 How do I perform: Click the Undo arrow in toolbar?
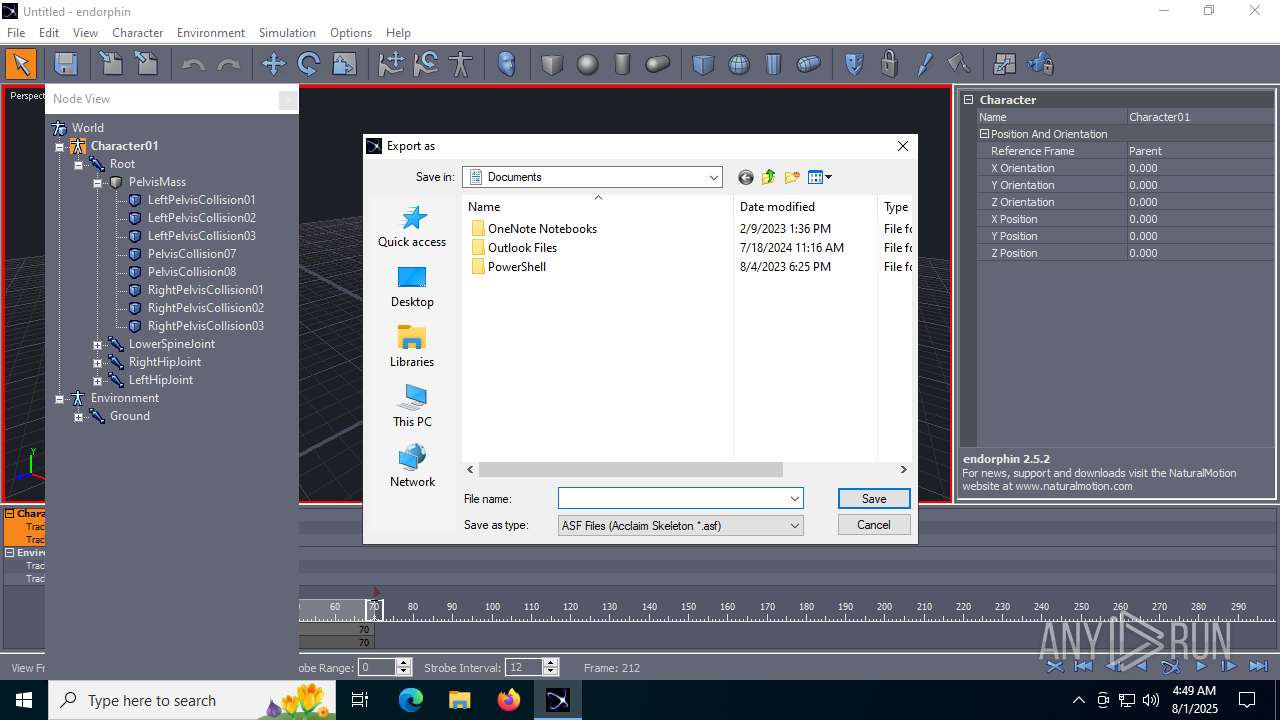coord(193,65)
